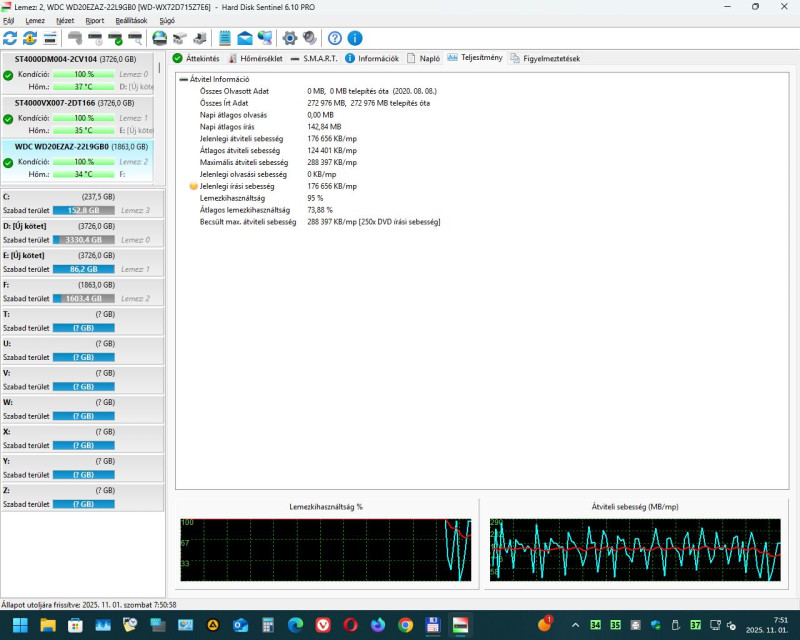This screenshot has height=640, width=800.
Task: Open the help question mark icon
Action: [x=335, y=38]
